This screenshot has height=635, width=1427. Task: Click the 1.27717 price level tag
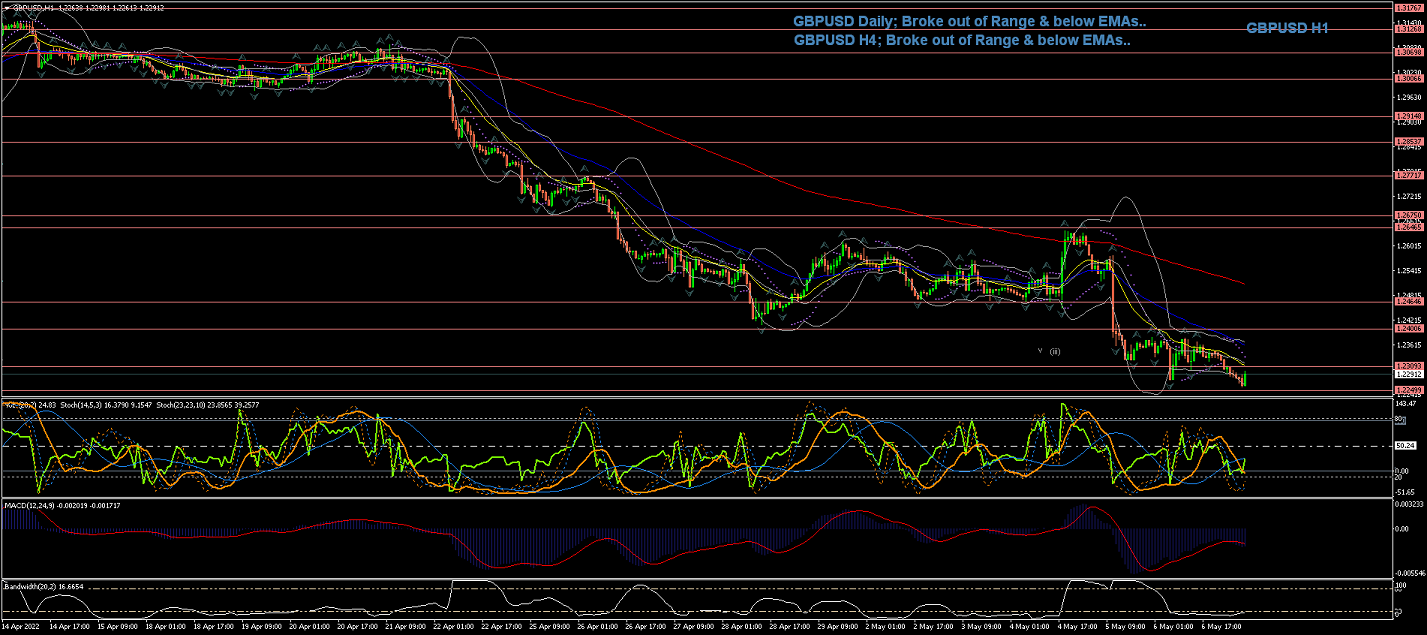click(x=1408, y=175)
